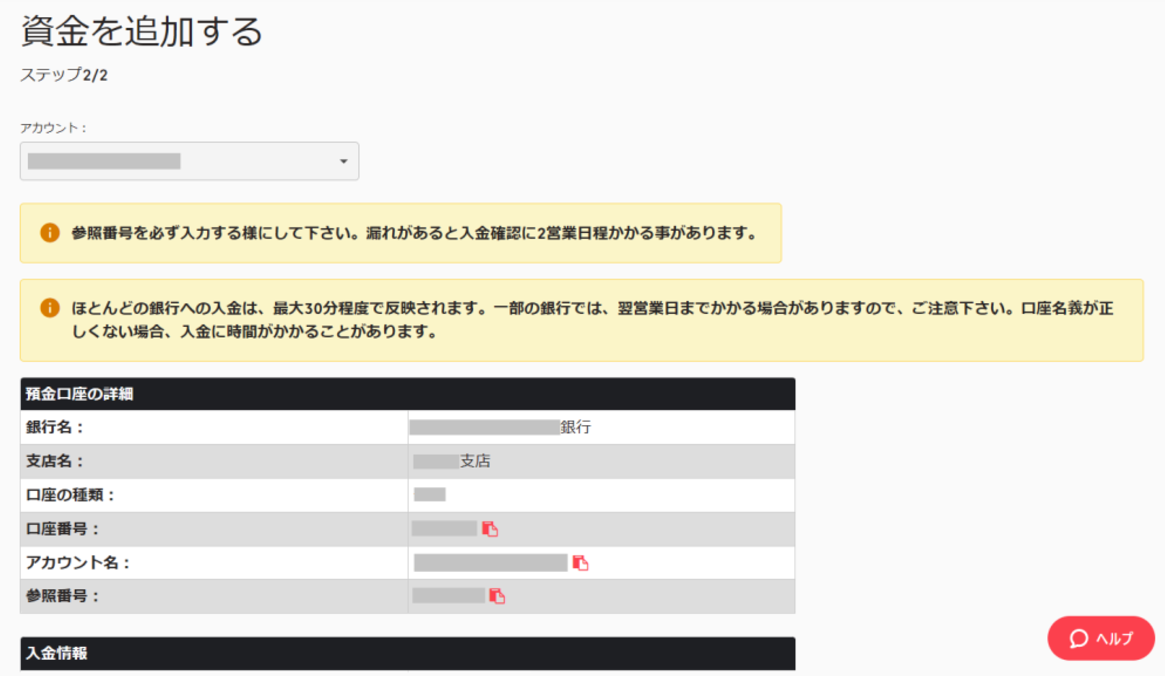This screenshot has width=1165, height=676.
Task: Click the ステップ2/2 step indicator
Action: (64, 75)
